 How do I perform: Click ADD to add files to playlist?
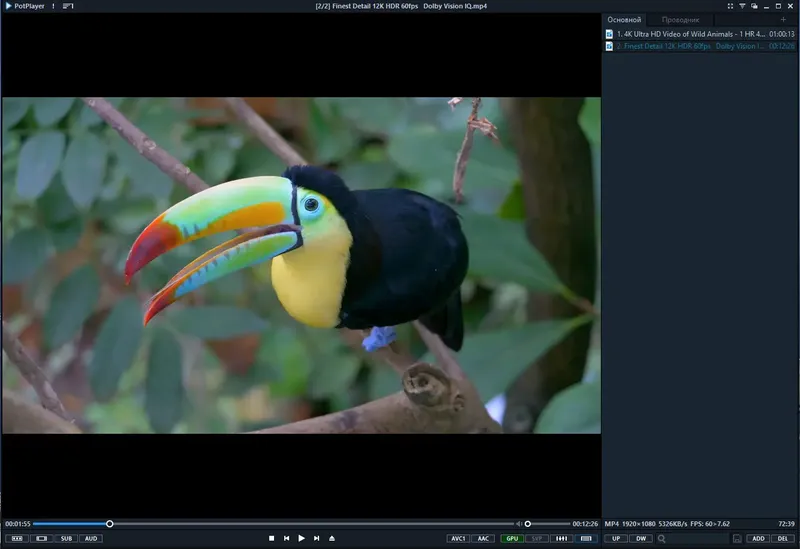pyautogui.click(x=758, y=538)
